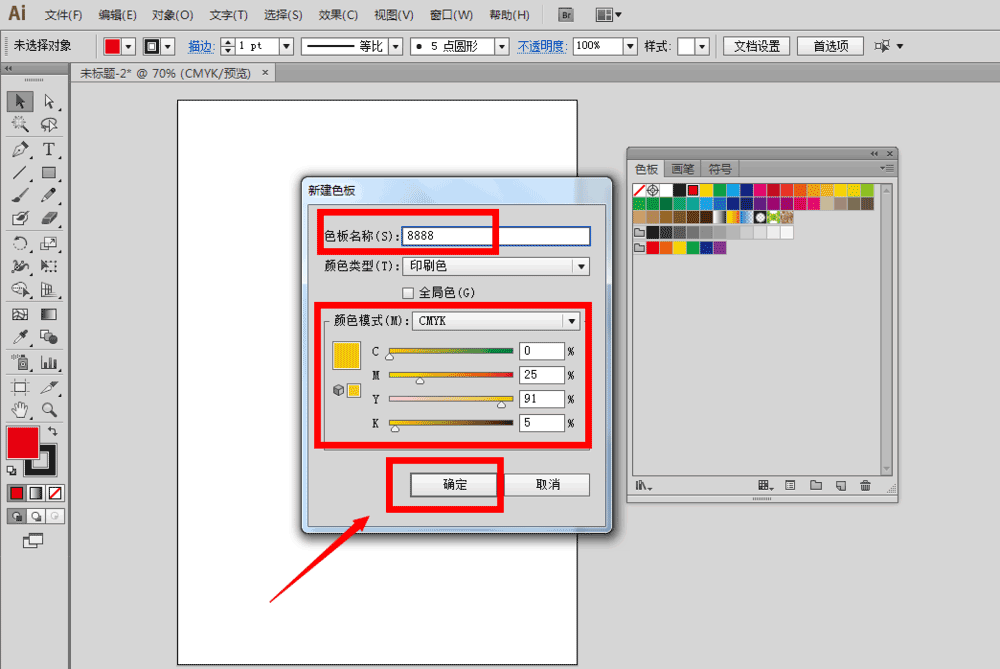This screenshot has height=669, width=1000.
Task: Enable Draw Normal mode
Action: 17,516
